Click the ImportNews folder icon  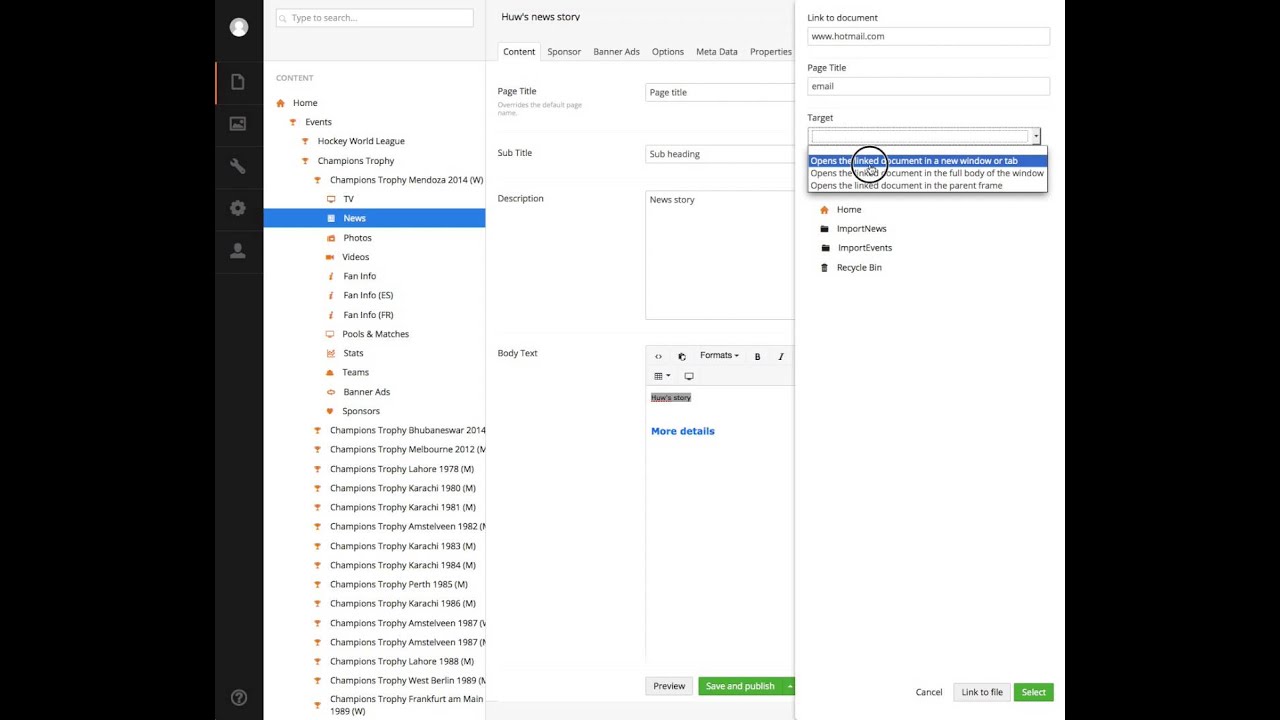pyautogui.click(x=824, y=229)
